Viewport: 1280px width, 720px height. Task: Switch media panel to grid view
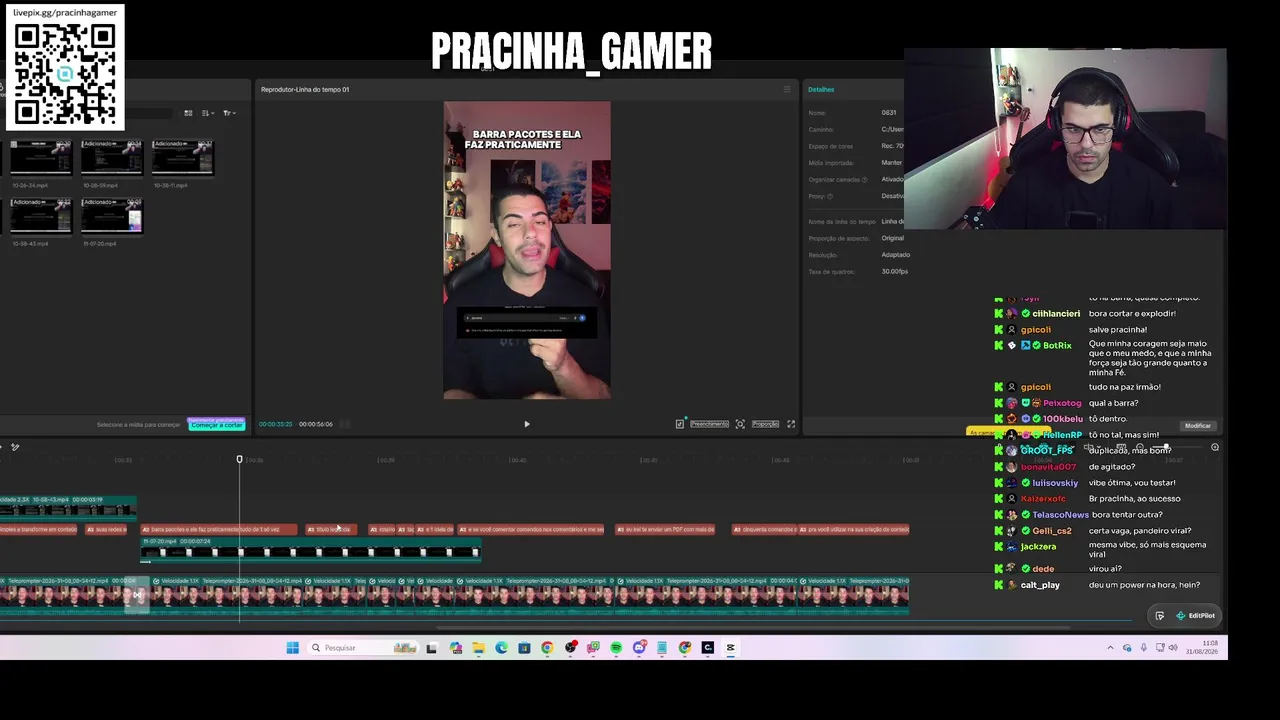coord(190,113)
